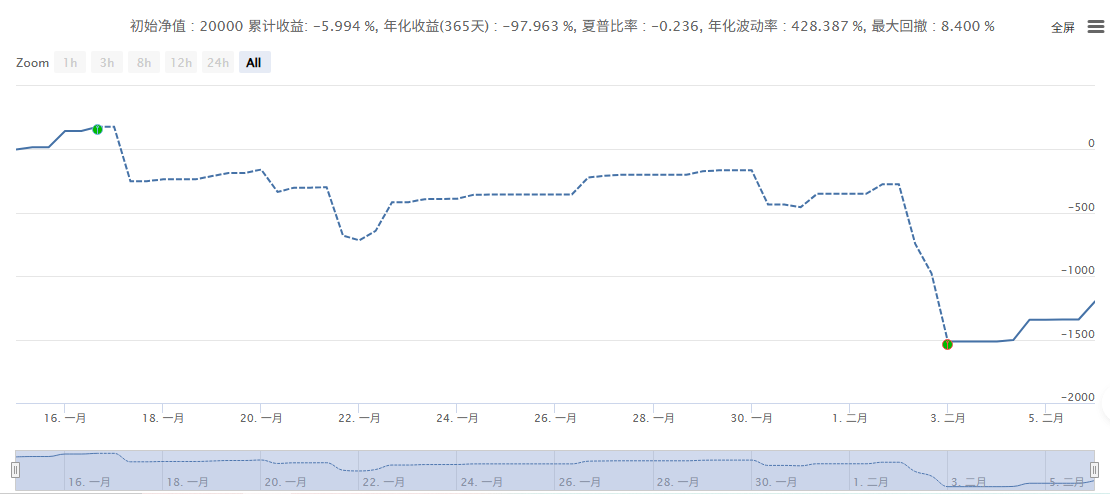Image resolution: width=1110 pixels, height=494 pixels.
Task: Click the red-green trough marker at 3. 二月
Action: point(947,345)
